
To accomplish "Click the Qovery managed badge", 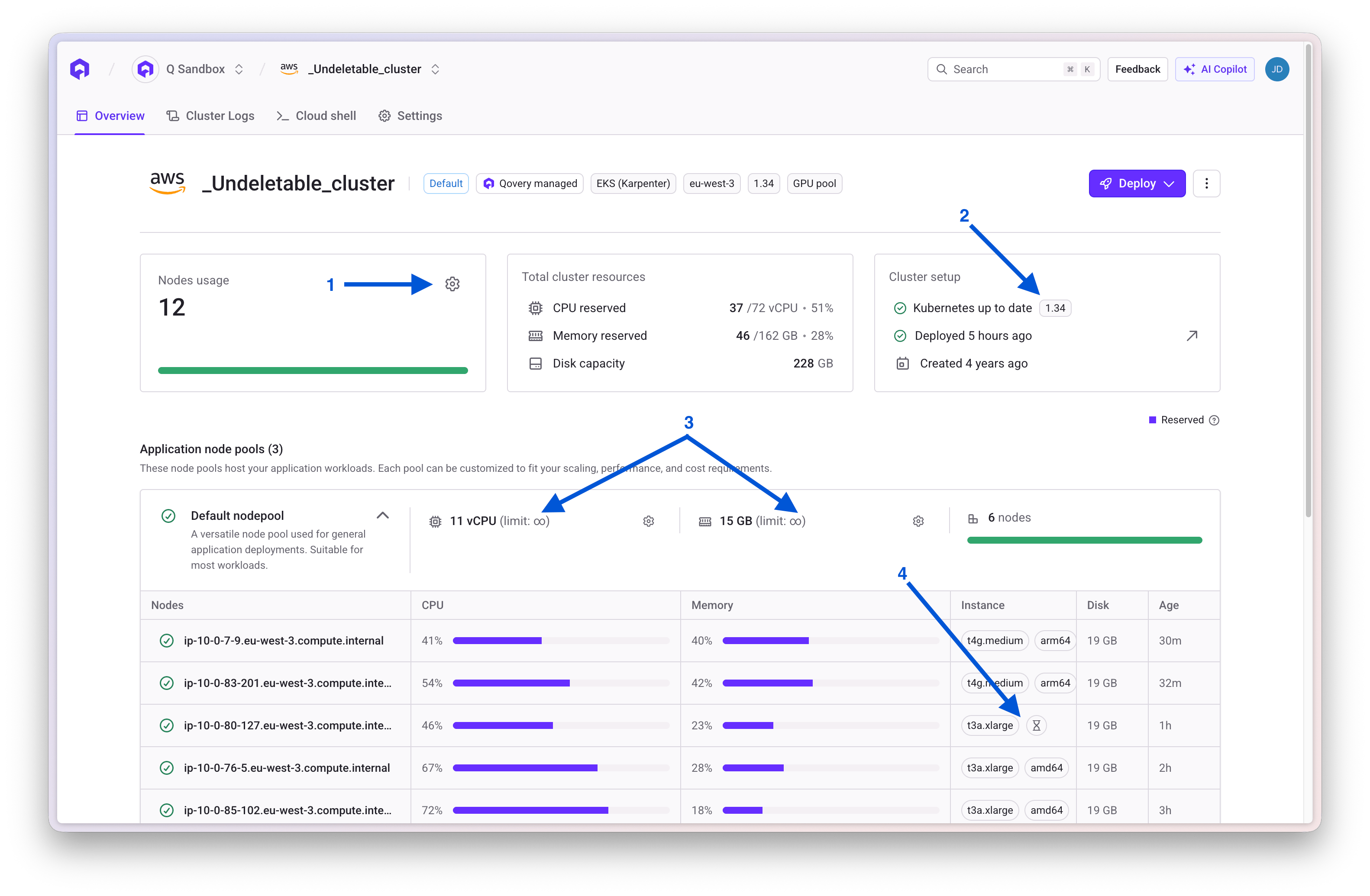I will [530, 184].
